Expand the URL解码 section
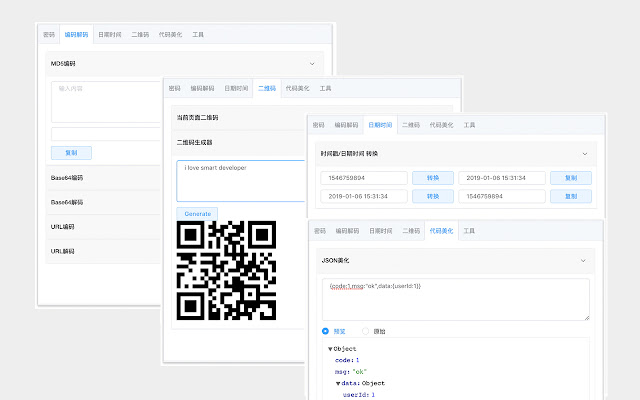Image resolution: width=640 pixels, height=400 pixels. [103, 251]
